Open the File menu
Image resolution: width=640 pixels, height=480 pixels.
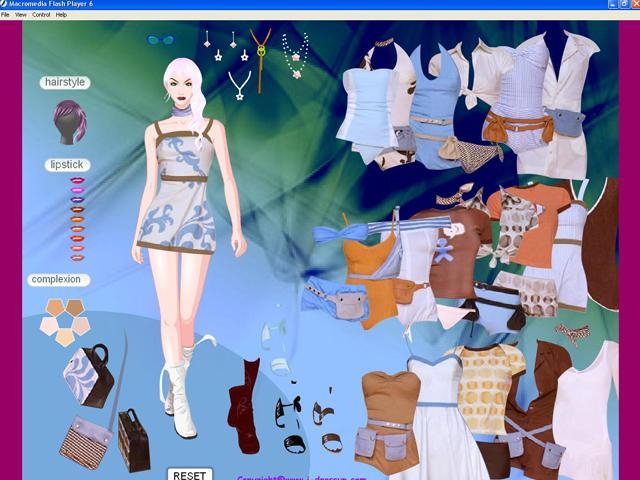tap(6, 15)
